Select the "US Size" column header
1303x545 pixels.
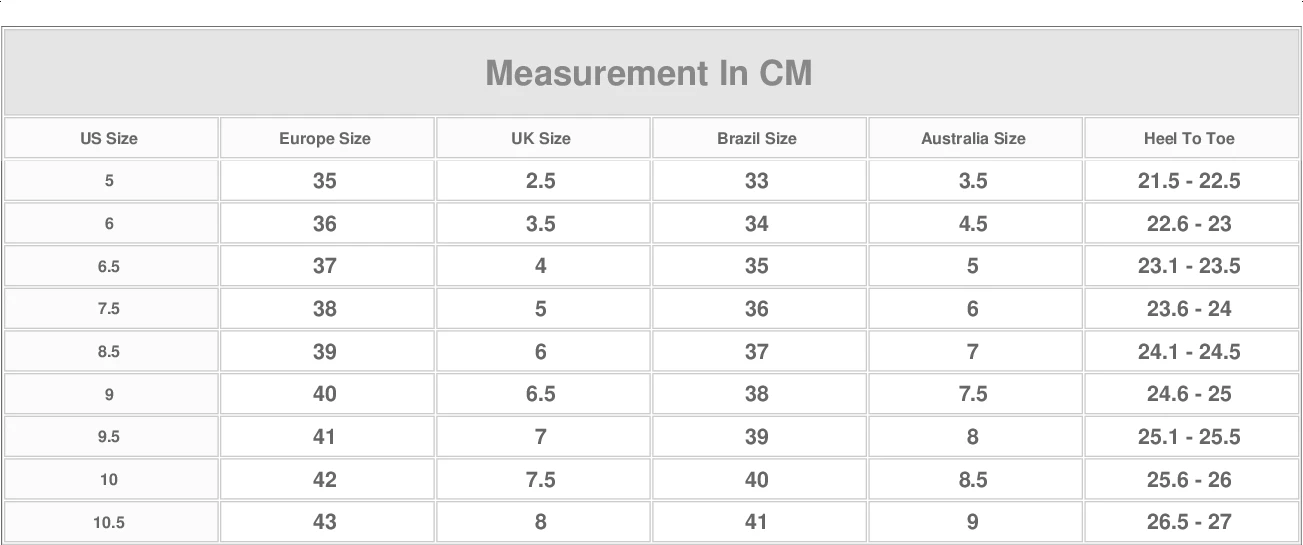pos(109,139)
